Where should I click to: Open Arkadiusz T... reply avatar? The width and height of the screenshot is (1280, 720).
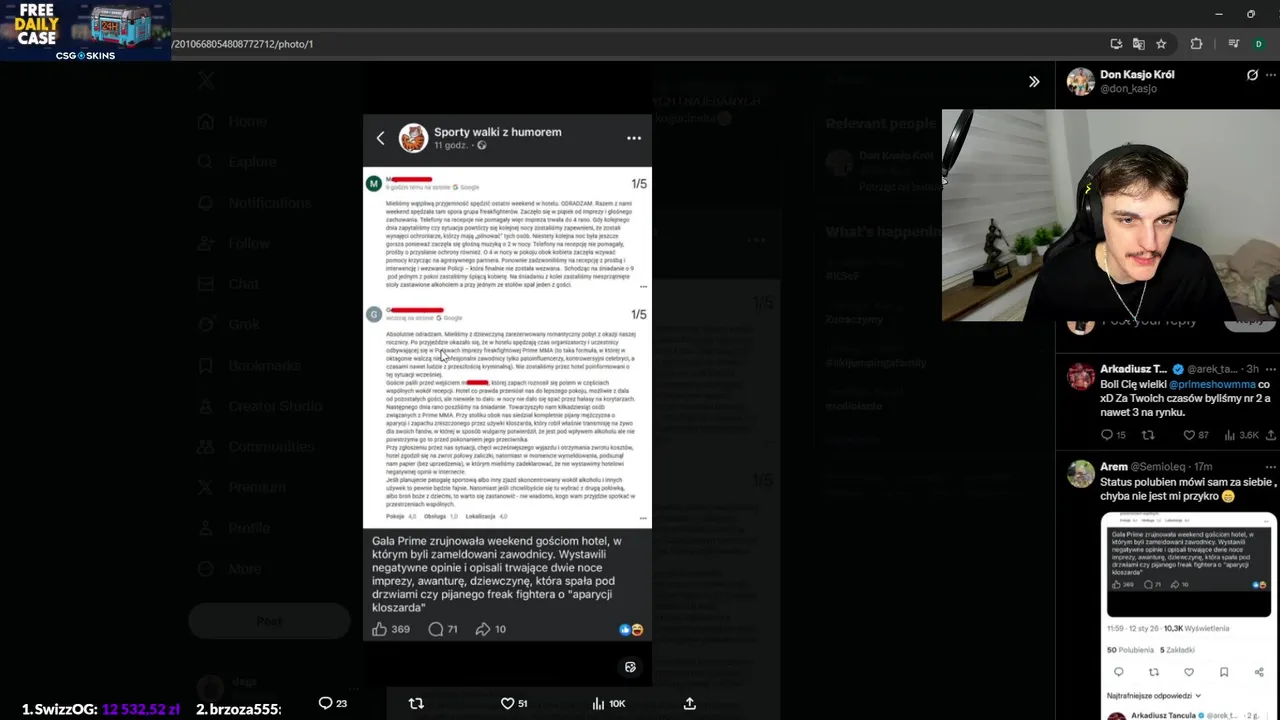1080,376
